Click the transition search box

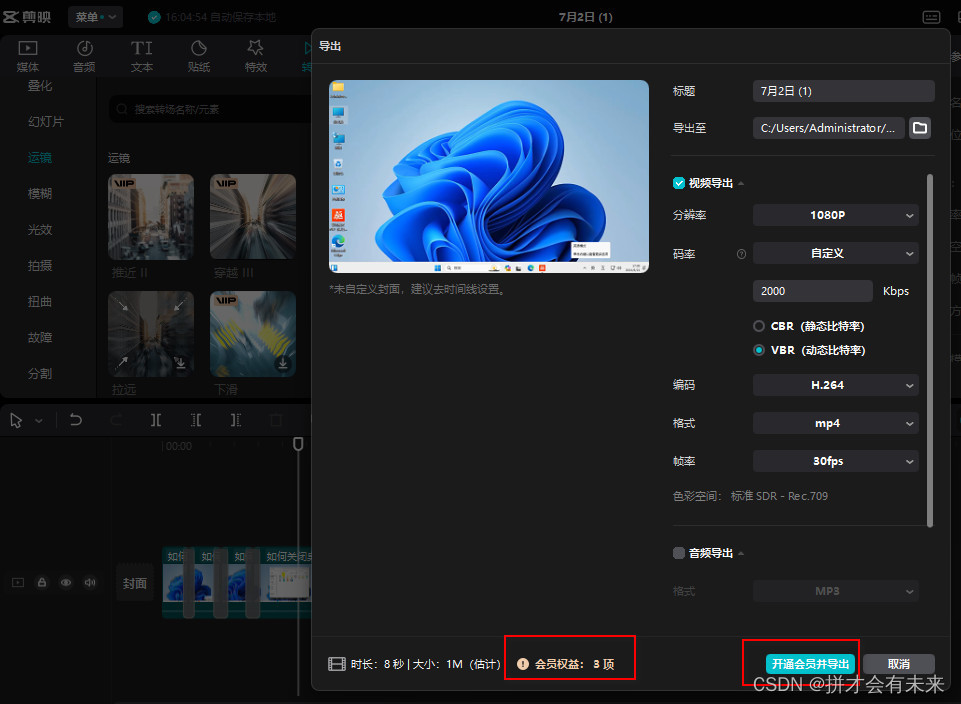pos(211,109)
